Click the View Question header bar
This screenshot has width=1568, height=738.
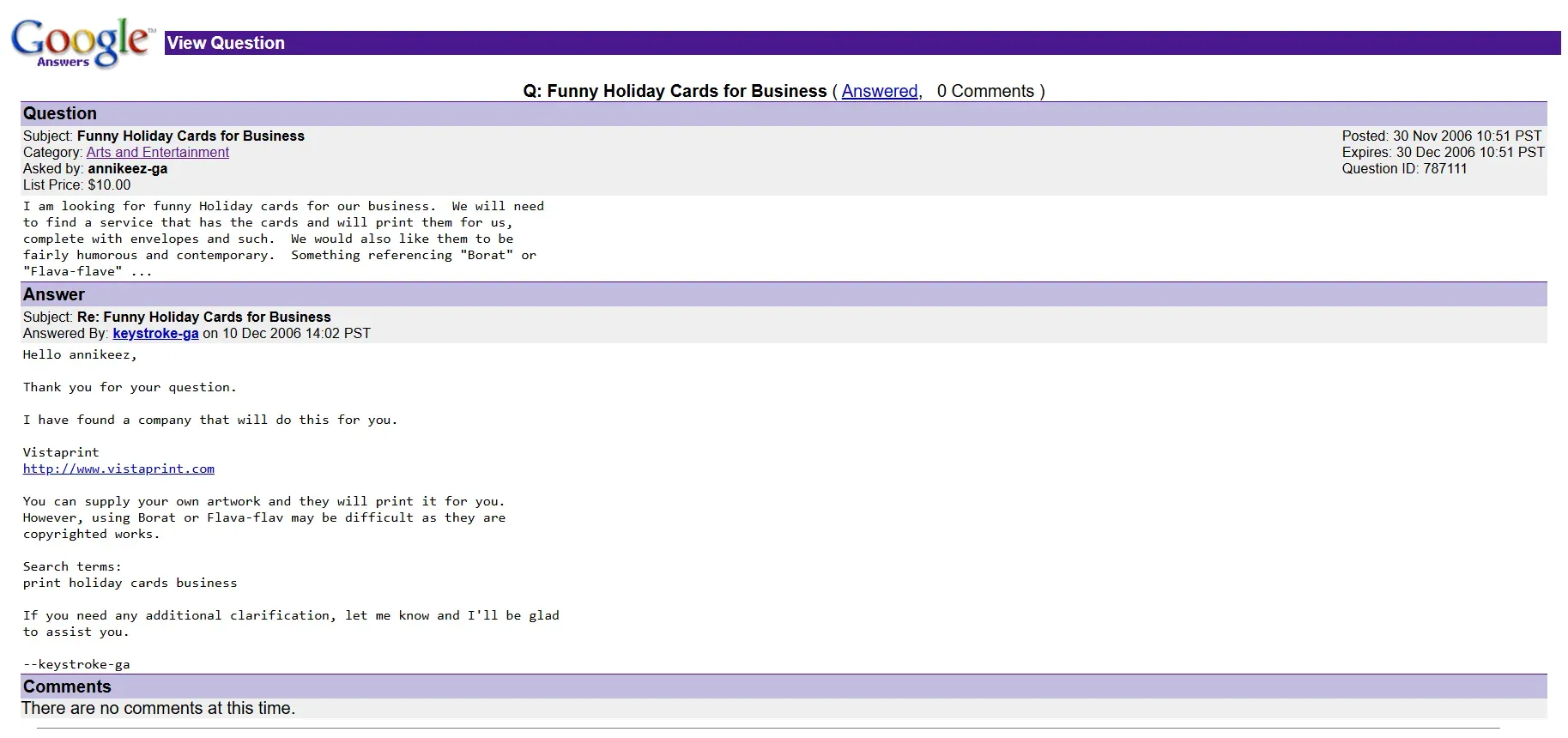coord(863,43)
